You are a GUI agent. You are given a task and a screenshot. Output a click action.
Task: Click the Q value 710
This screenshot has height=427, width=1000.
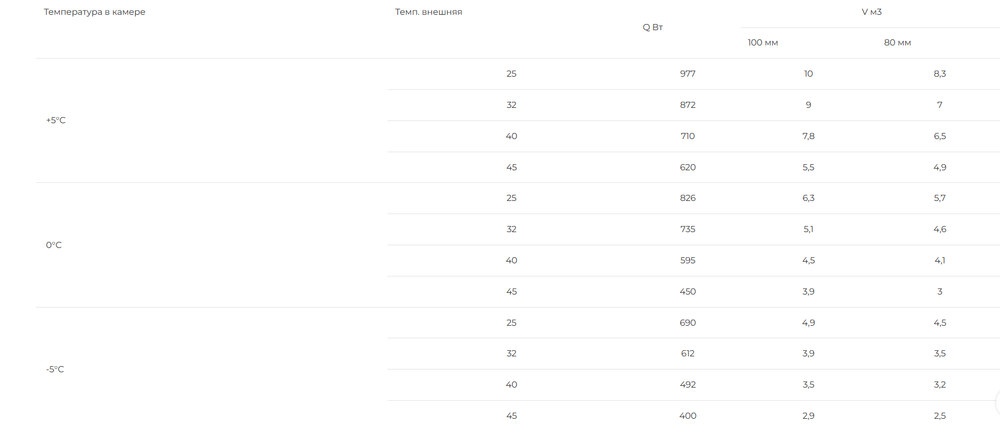[688, 136]
